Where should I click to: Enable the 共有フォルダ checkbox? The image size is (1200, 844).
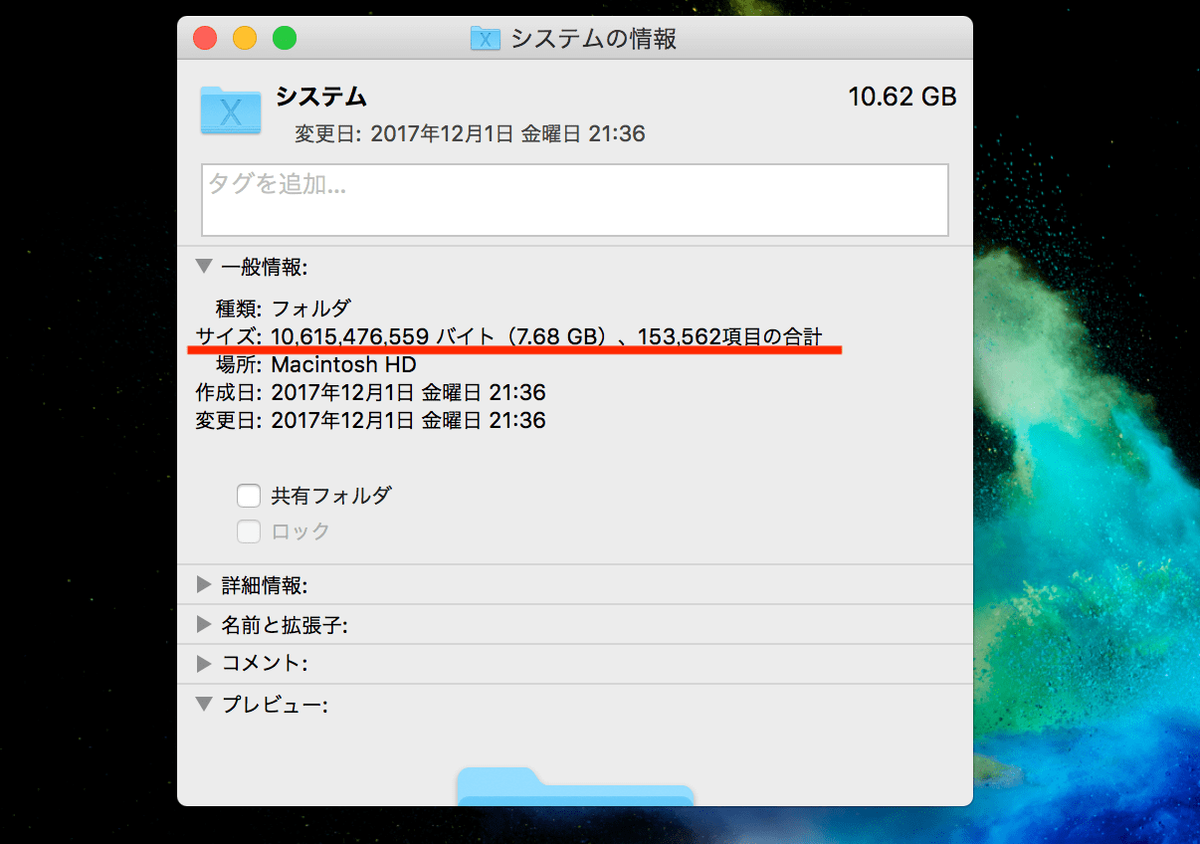click(x=249, y=496)
